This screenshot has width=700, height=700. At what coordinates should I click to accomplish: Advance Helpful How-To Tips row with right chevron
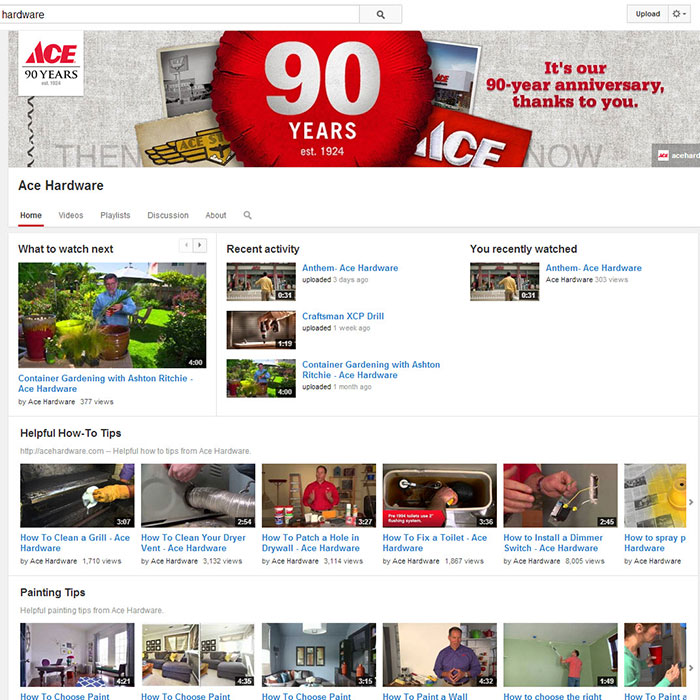tap(691, 502)
